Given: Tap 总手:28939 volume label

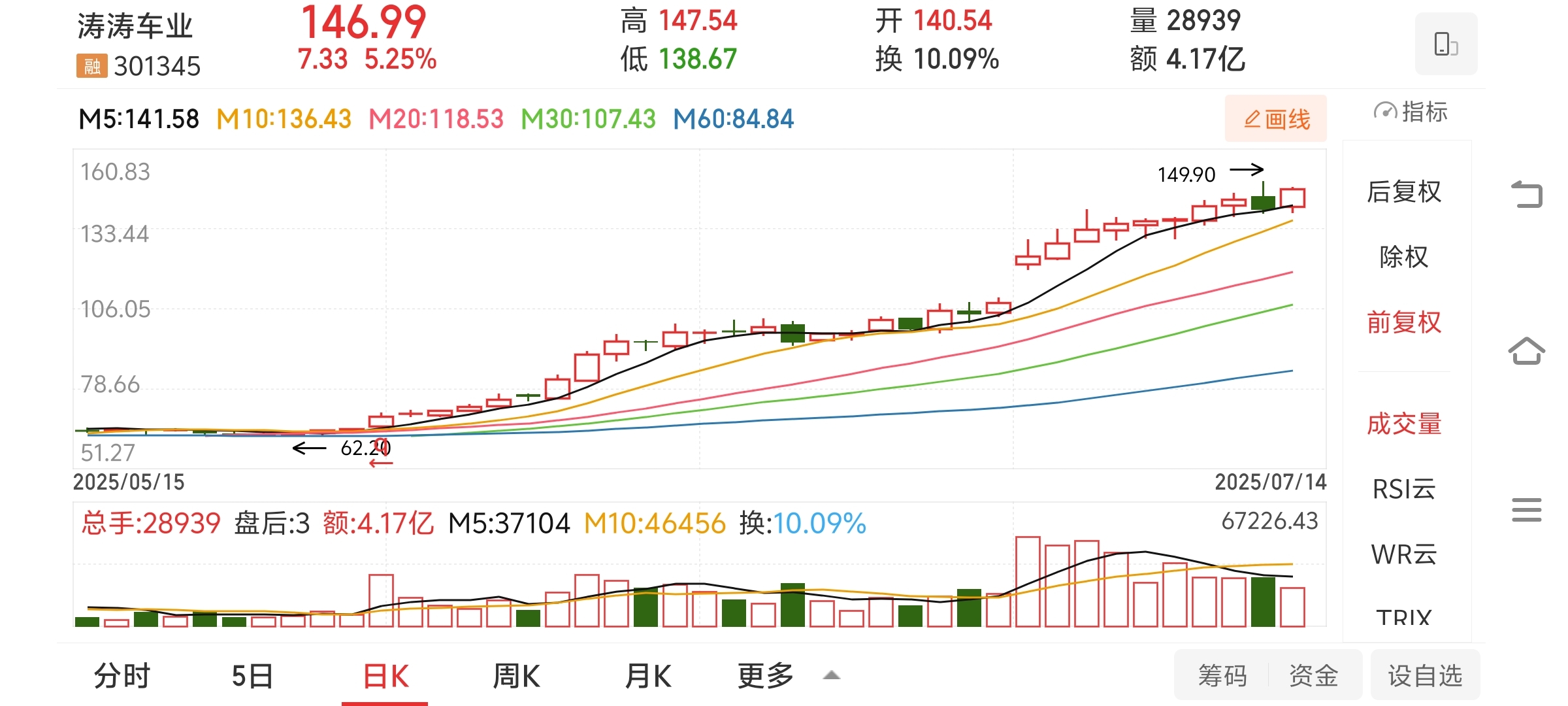Looking at the screenshot, I should tap(151, 523).
